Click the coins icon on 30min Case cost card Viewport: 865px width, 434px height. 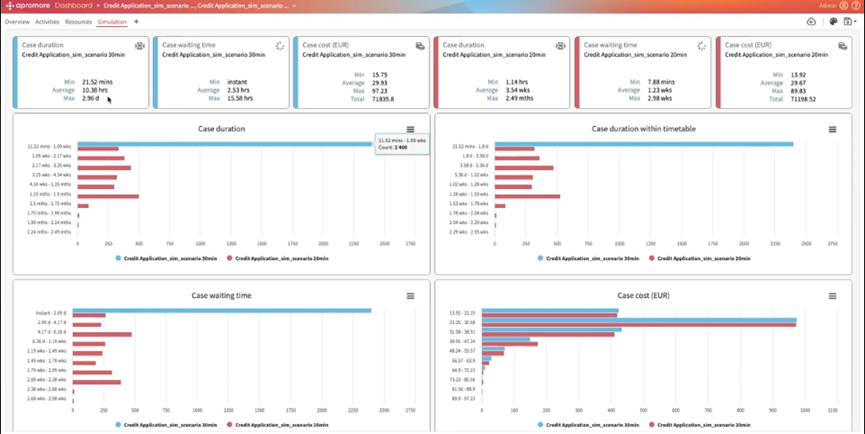point(420,46)
